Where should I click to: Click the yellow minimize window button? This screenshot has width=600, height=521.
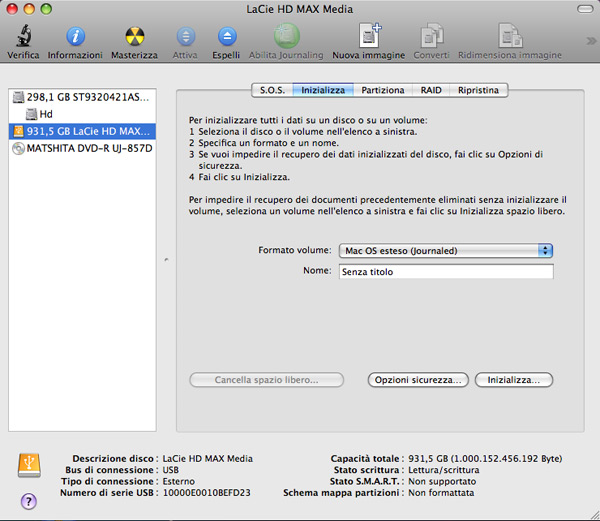click(29, 9)
